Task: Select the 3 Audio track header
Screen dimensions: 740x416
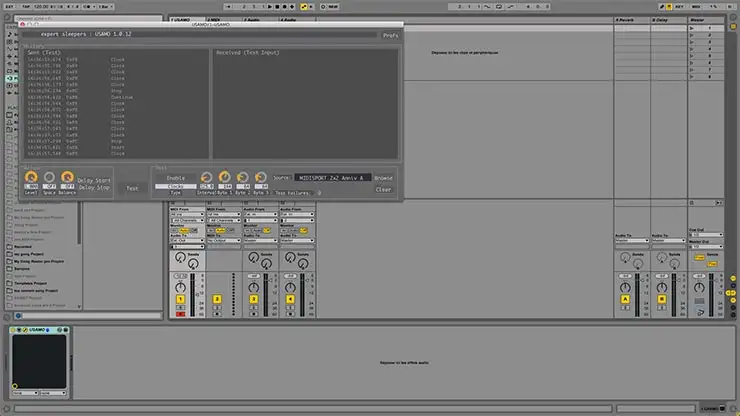Action: [x=261, y=20]
